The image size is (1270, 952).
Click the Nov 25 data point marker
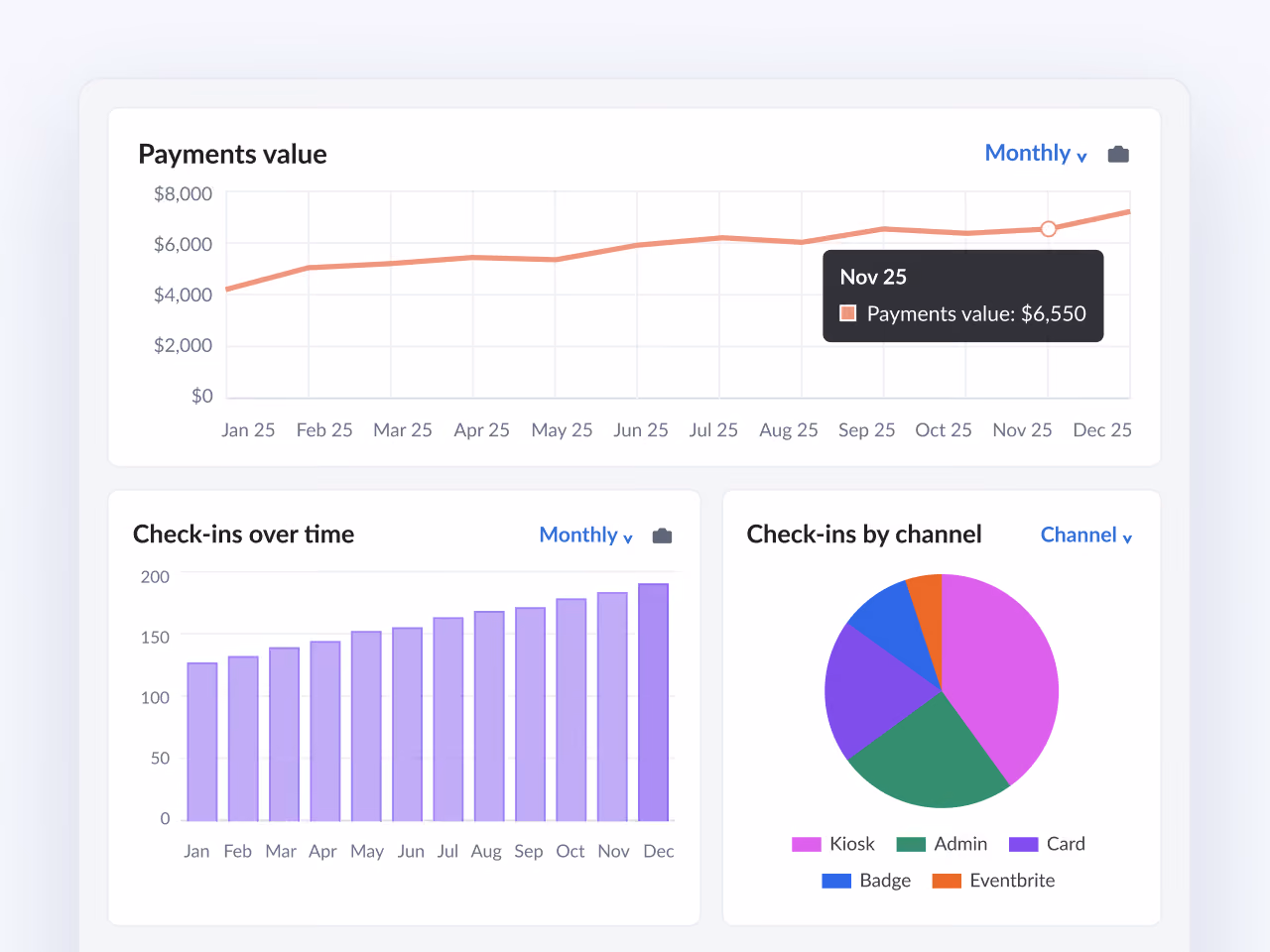tap(1048, 229)
